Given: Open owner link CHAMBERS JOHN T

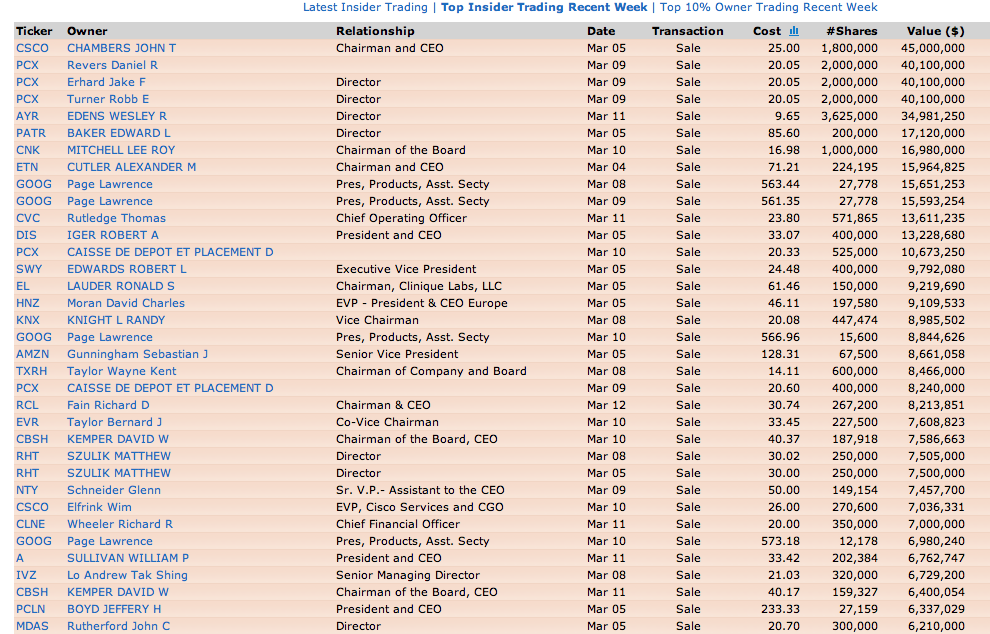Looking at the screenshot, I should tap(121, 48).
